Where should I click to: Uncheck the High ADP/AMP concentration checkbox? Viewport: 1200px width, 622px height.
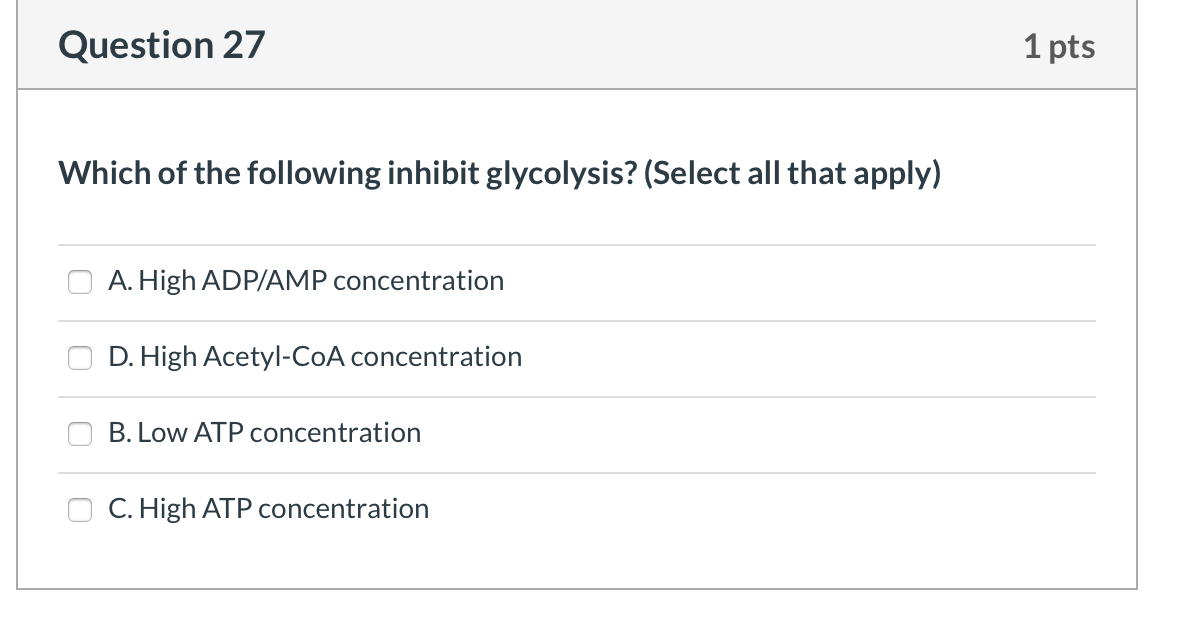pos(80,282)
